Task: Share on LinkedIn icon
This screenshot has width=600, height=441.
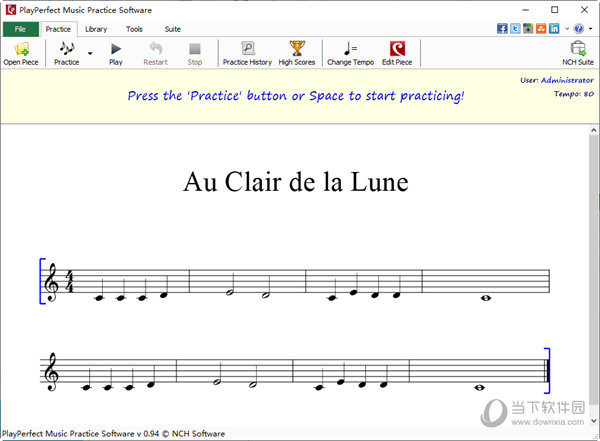Action: tap(554, 29)
